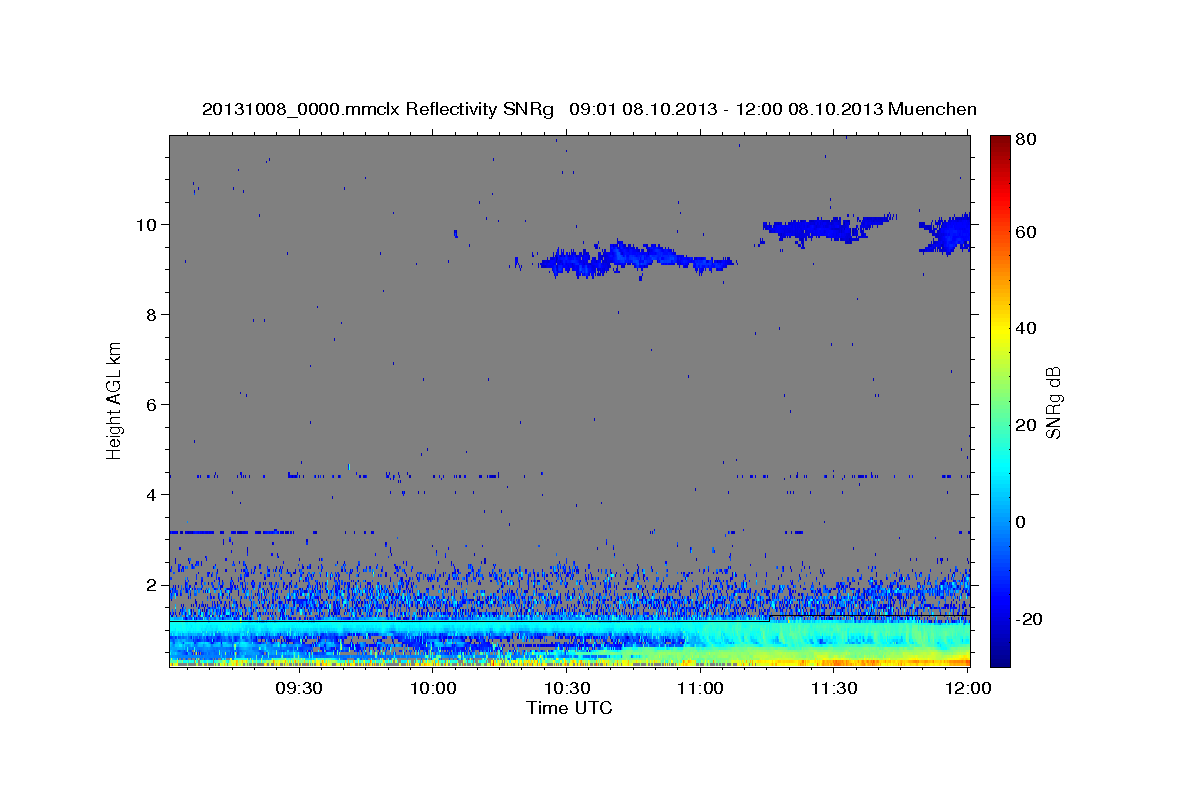Click the height tick label 2
This screenshot has height=800, width=1200.
pyautogui.click(x=152, y=585)
